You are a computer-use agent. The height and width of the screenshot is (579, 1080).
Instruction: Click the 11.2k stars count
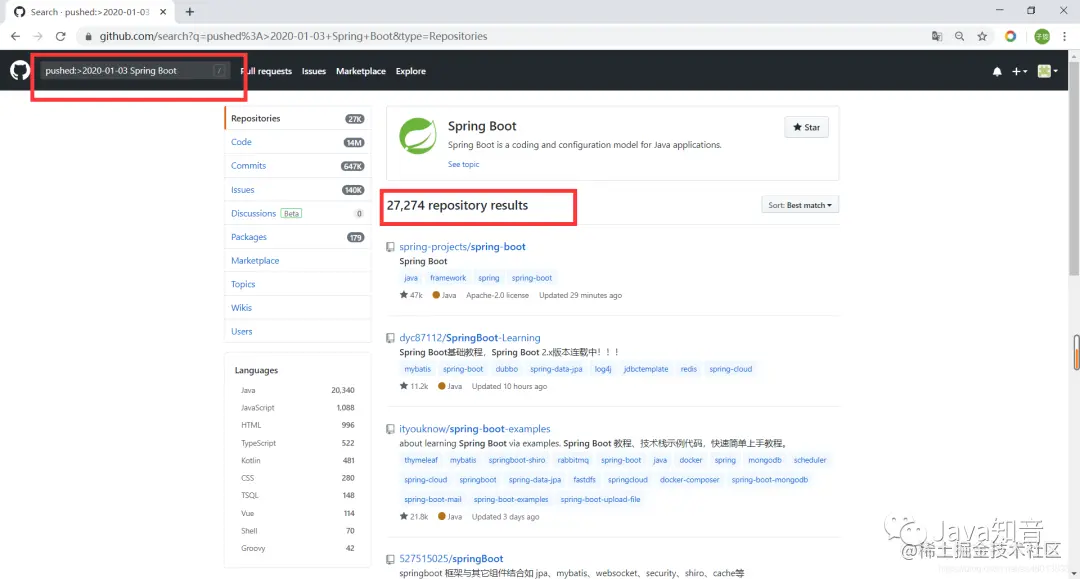414,386
